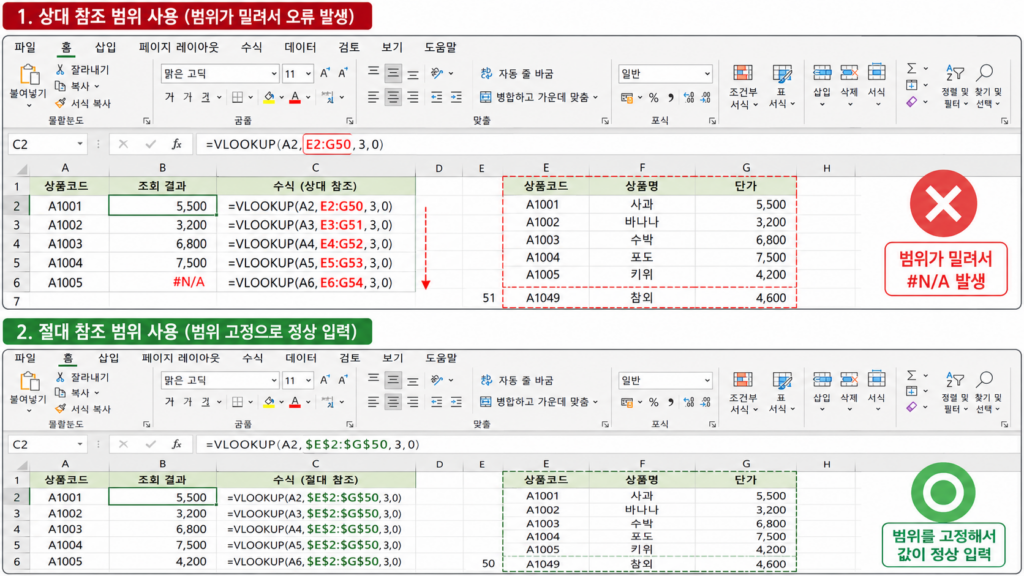1024x576 pixels.
Task: Increase font size in example 1 ribbon
Action: (325, 73)
